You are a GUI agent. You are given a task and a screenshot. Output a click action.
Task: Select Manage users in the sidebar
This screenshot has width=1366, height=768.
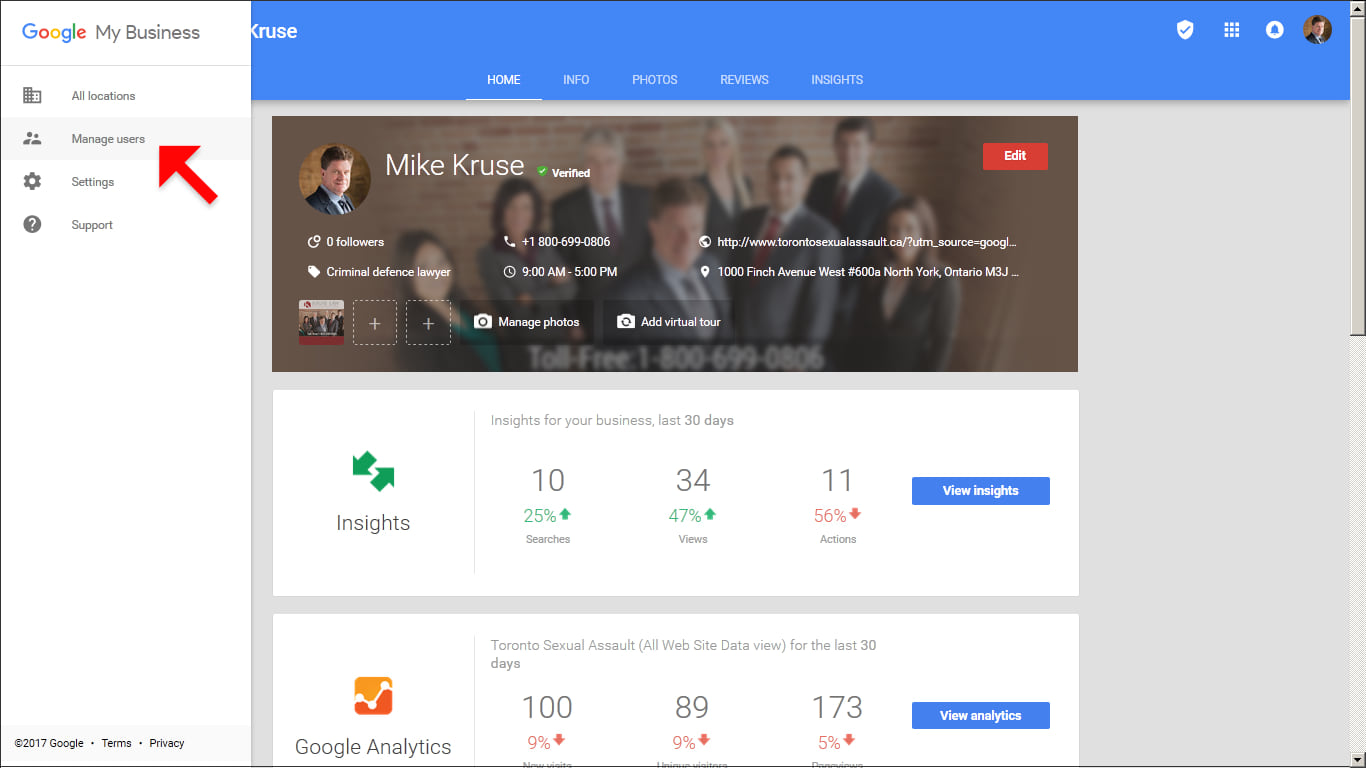click(126, 139)
